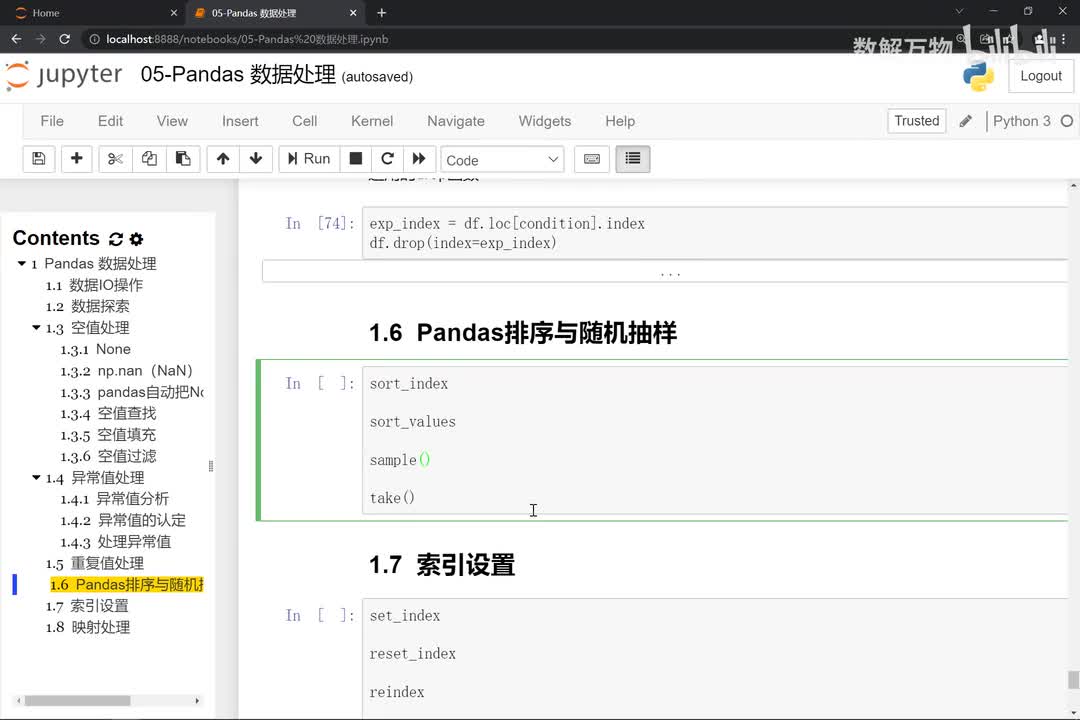Open the Help menu
This screenshot has height=720, width=1080.
coord(620,121)
